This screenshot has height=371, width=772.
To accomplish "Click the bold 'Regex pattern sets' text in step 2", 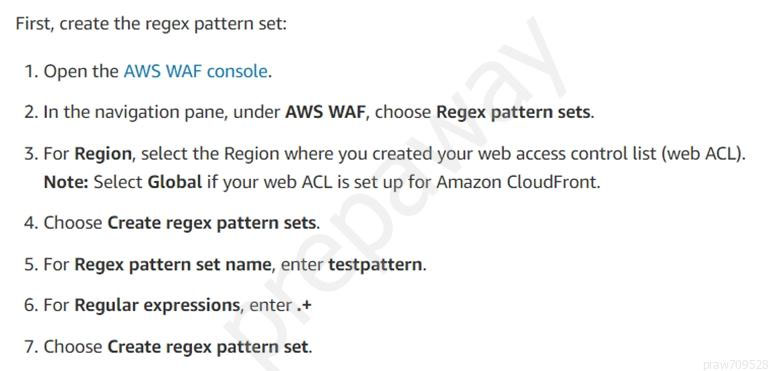I will pos(513,113).
